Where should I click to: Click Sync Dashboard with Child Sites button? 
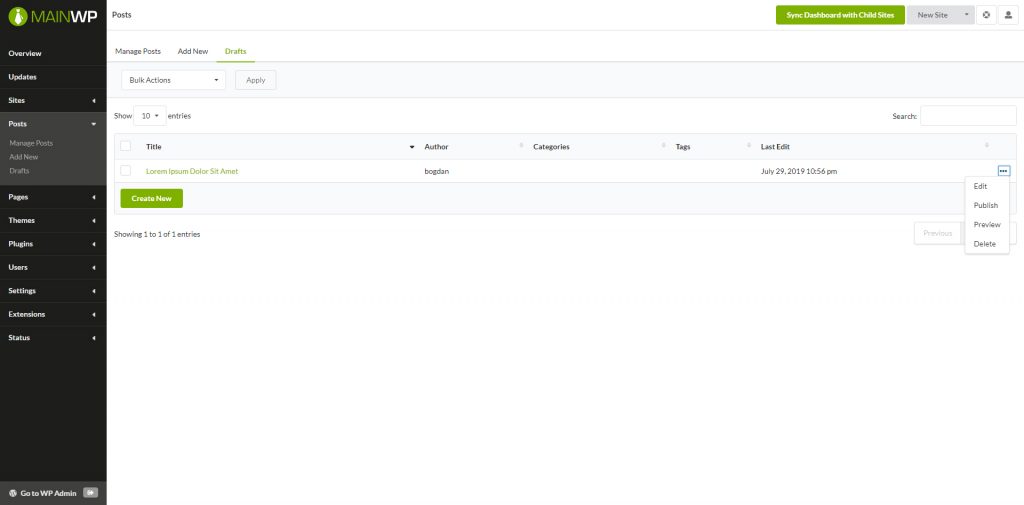coord(840,15)
